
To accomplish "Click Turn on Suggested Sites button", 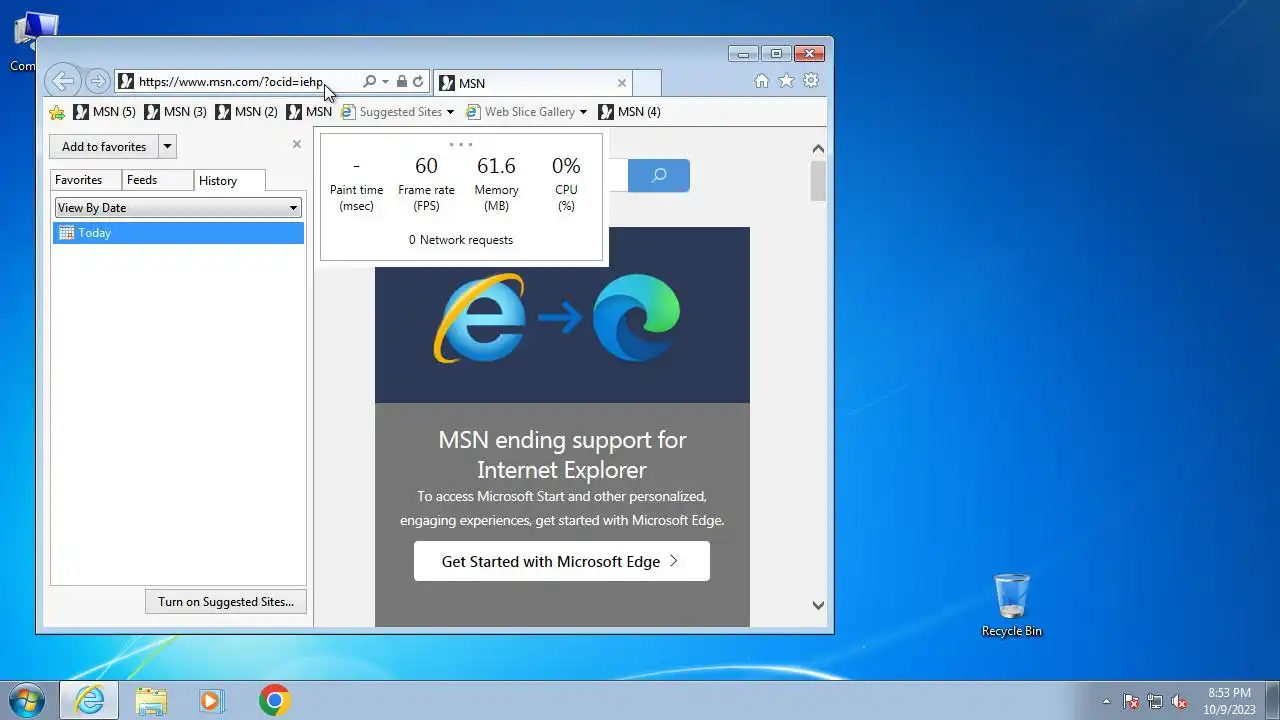I will (x=226, y=602).
